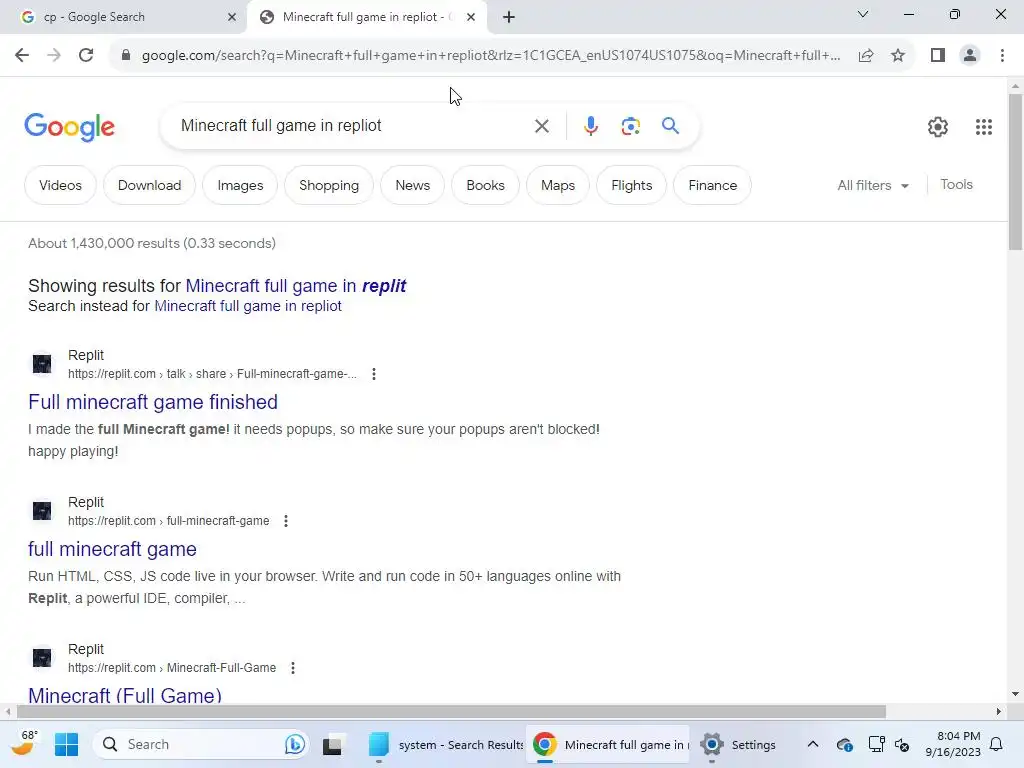Open 'Full minecraft game finished' result
This screenshot has height=768, width=1024.
(x=153, y=402)
